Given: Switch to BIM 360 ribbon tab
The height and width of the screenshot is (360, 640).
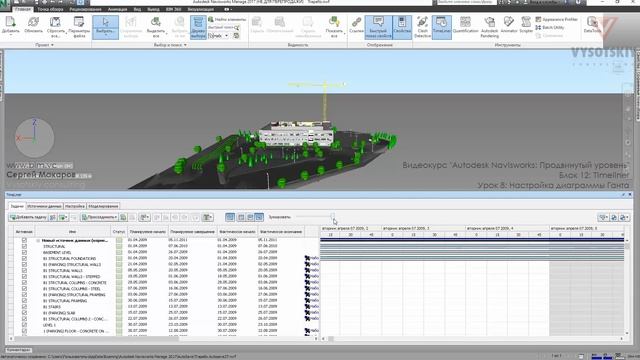Looking at the screenshot, I should [173, 9].
